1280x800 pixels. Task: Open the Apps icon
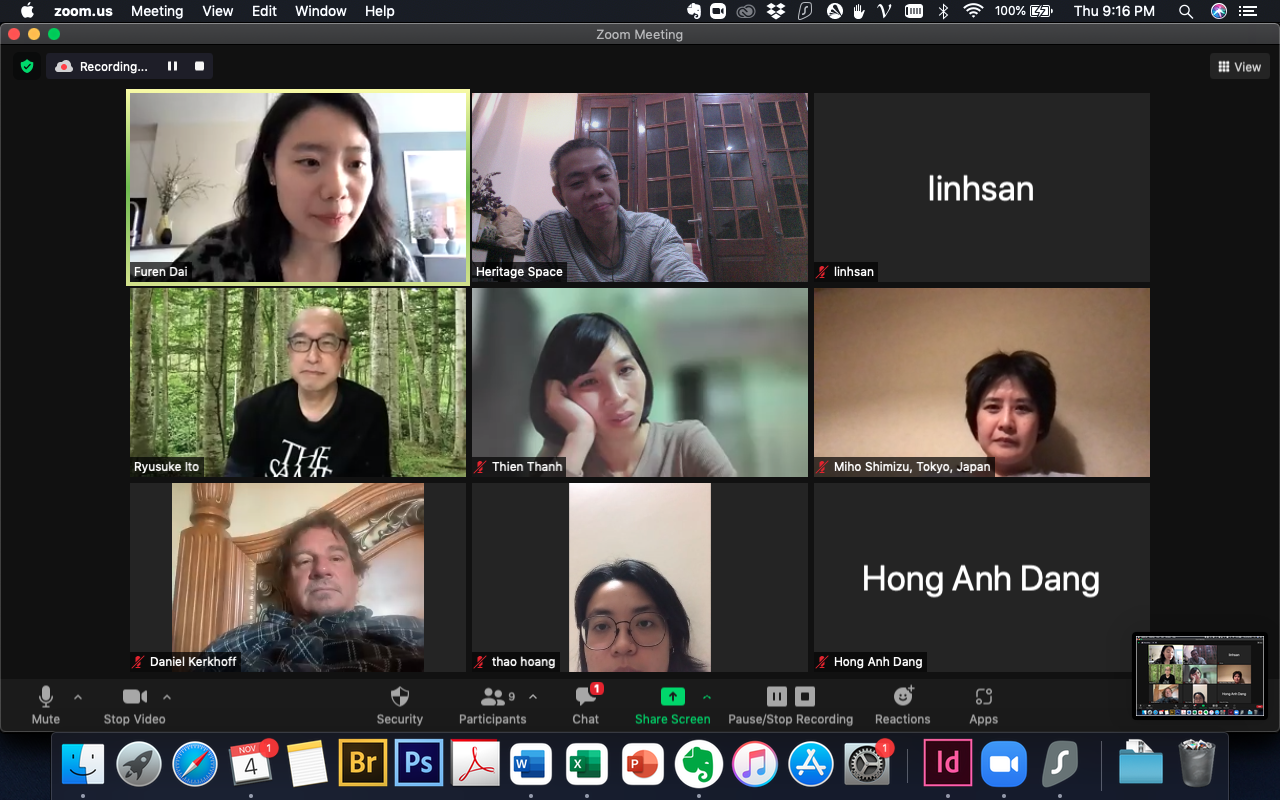click(x=983, y=697)
